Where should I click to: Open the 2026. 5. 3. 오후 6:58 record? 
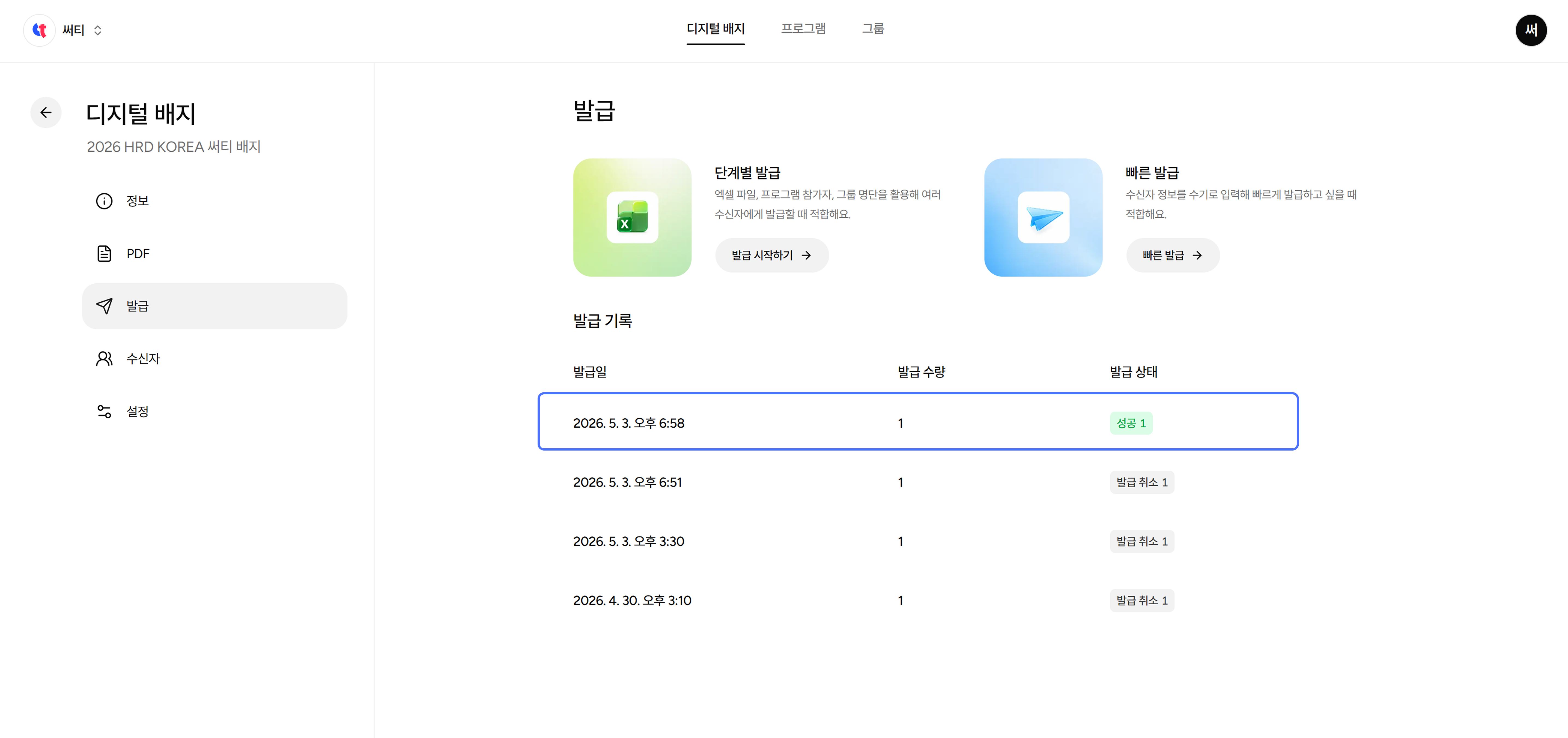(918, 422)
